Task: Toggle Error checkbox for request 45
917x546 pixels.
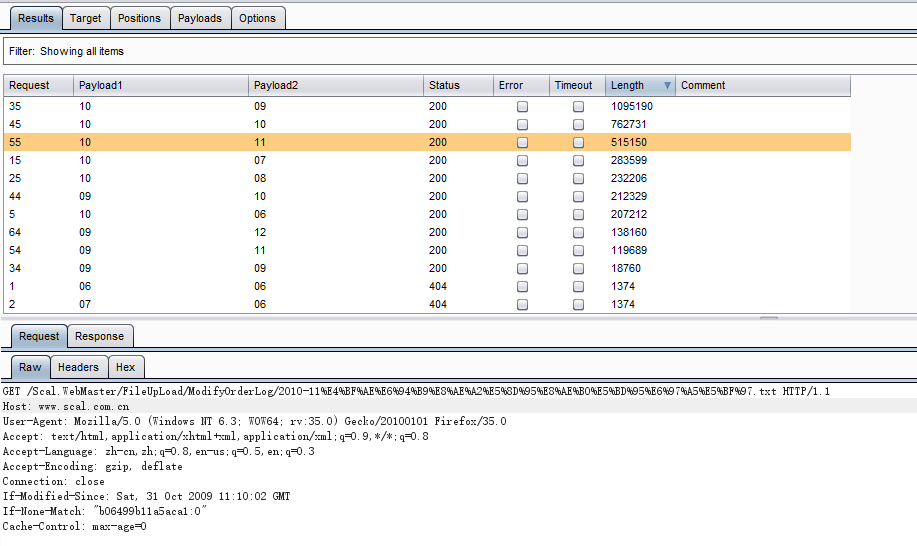Action: [522, 125]
